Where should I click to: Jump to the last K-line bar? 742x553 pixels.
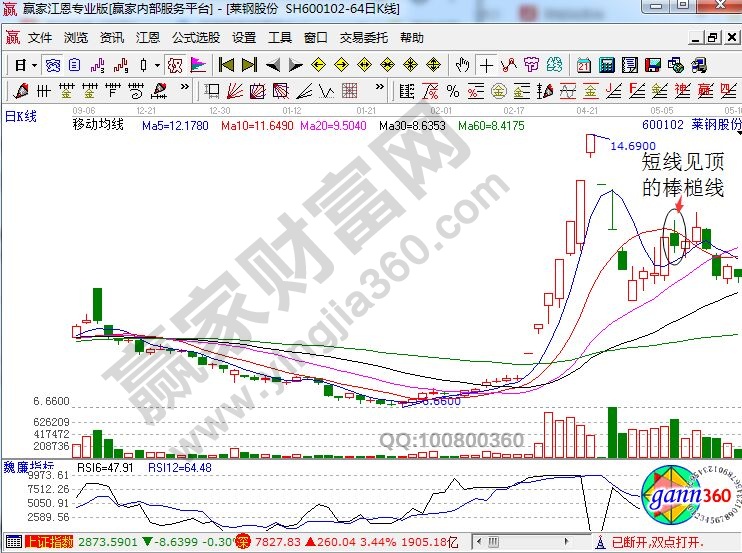coord(249,65)
